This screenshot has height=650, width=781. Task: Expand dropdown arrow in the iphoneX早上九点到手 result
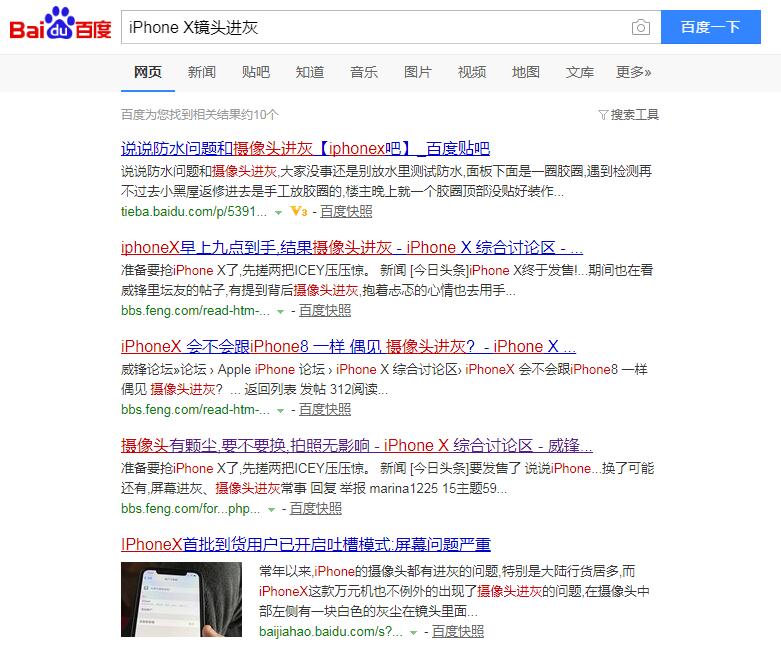(x=280, y=312)
